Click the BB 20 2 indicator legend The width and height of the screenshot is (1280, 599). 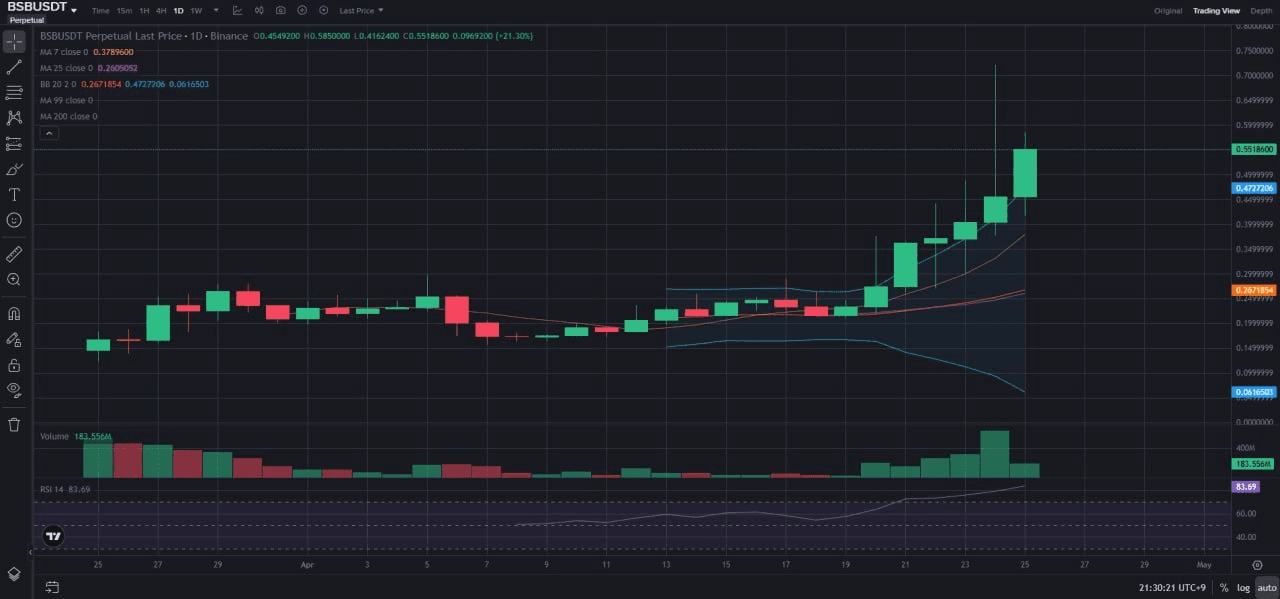[124, 84]
